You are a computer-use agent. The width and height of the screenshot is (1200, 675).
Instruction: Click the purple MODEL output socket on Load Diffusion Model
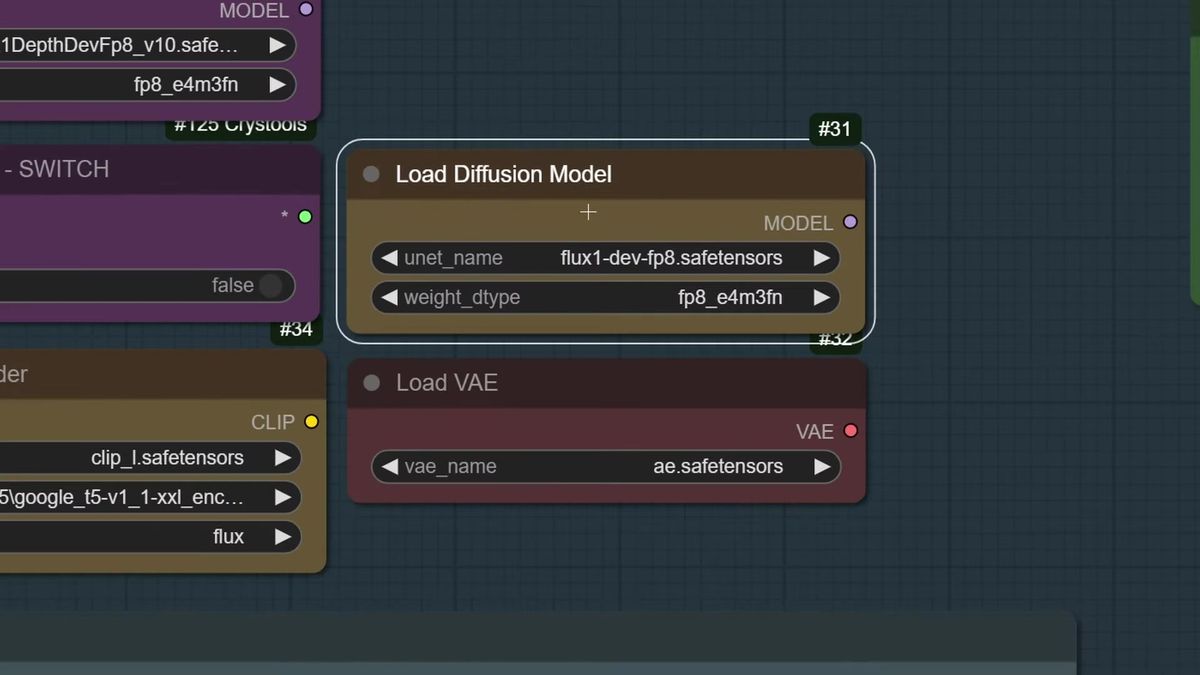tap(850, 222)
